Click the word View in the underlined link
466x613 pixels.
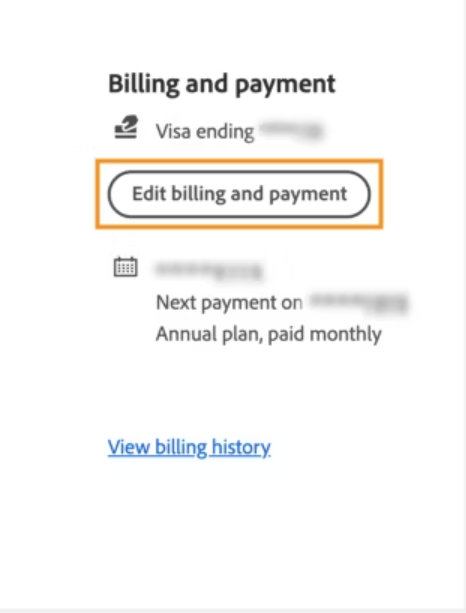click(129, 447)
